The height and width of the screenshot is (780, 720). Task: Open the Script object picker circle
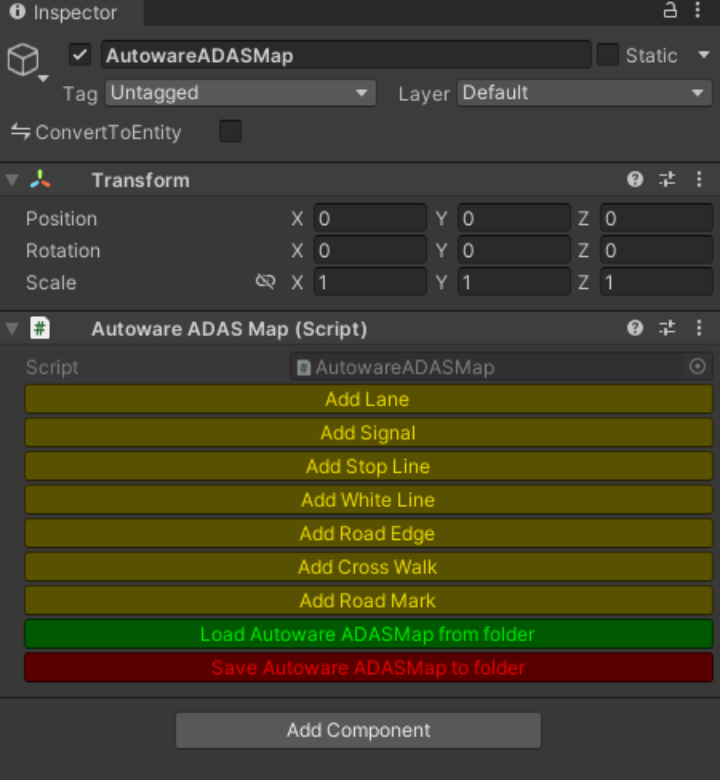coord(697,367)
